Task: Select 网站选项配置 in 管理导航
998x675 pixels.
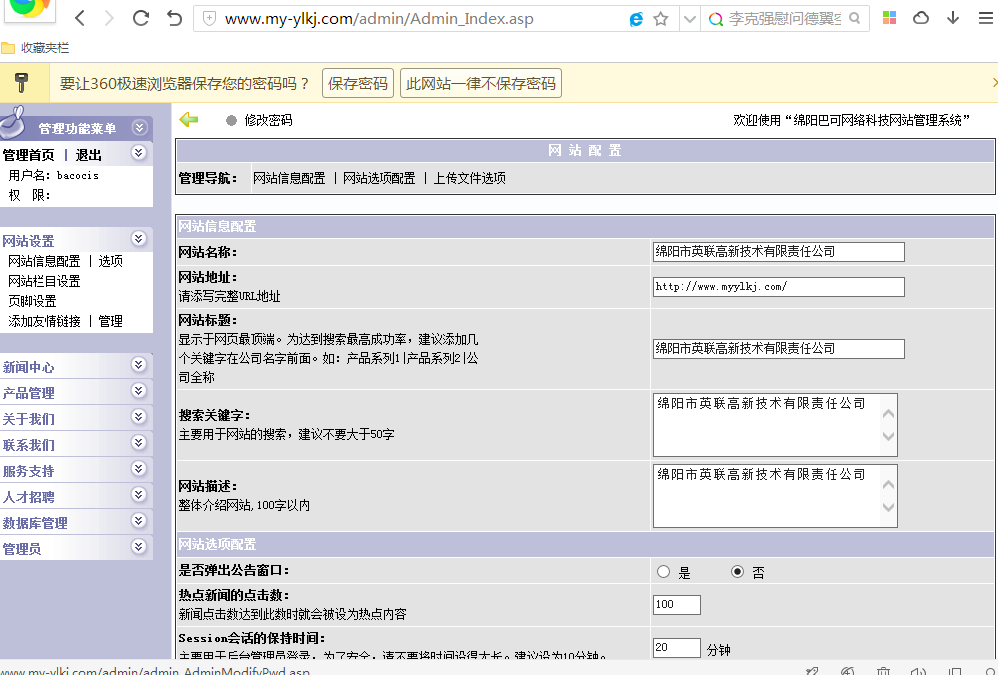Action: 379,178
